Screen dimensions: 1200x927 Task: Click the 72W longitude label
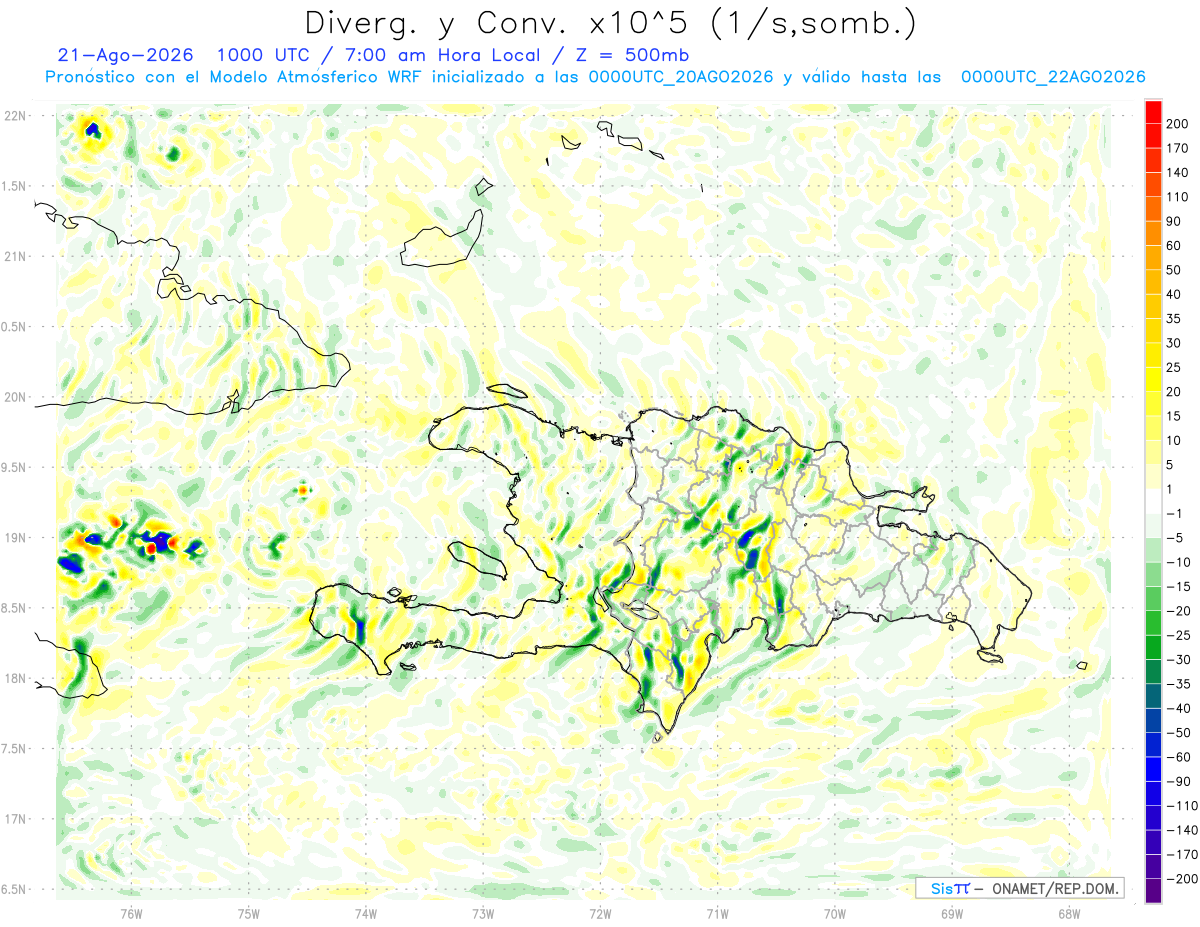(600, 913)
